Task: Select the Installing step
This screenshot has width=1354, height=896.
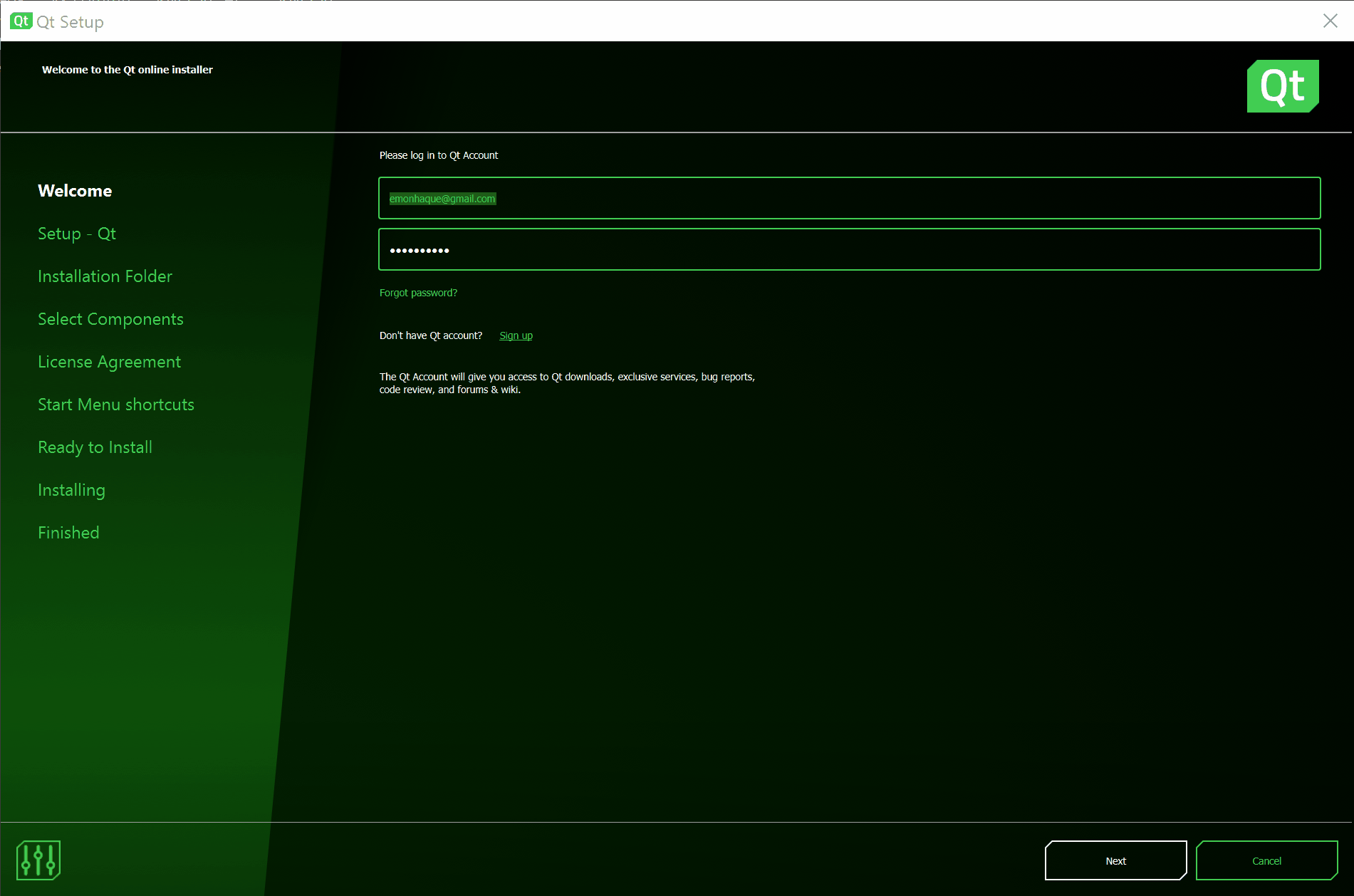Action: (71, 489)
